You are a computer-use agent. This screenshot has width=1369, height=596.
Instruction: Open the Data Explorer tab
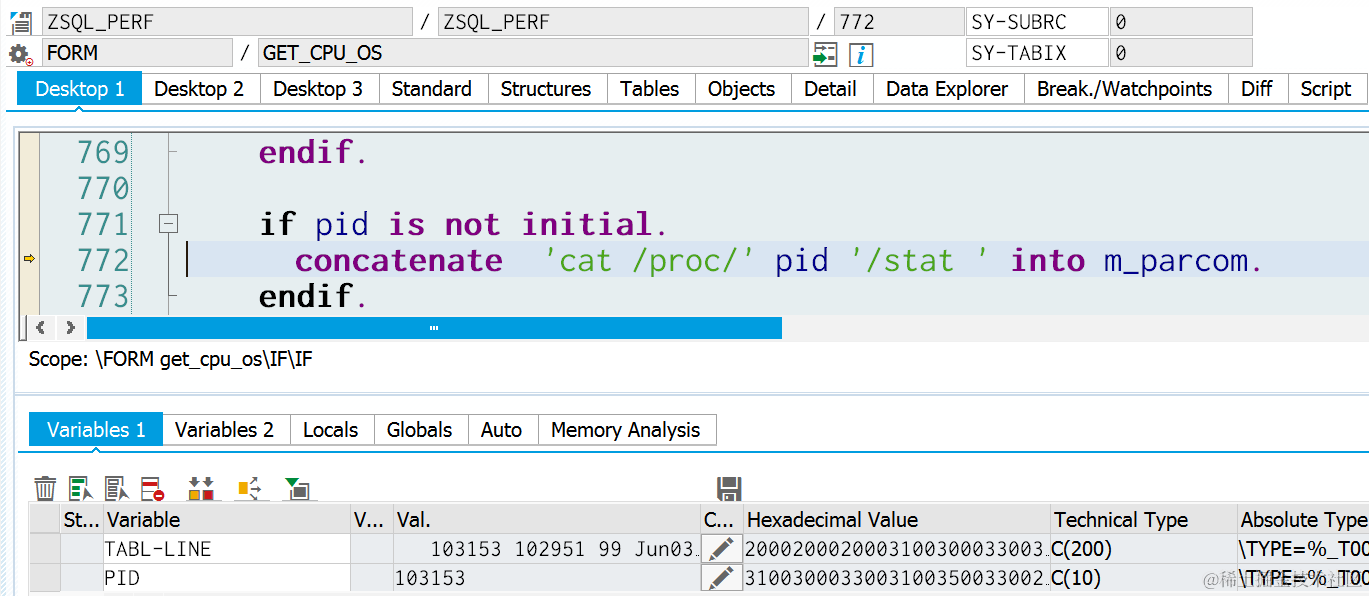coord(947,89)
